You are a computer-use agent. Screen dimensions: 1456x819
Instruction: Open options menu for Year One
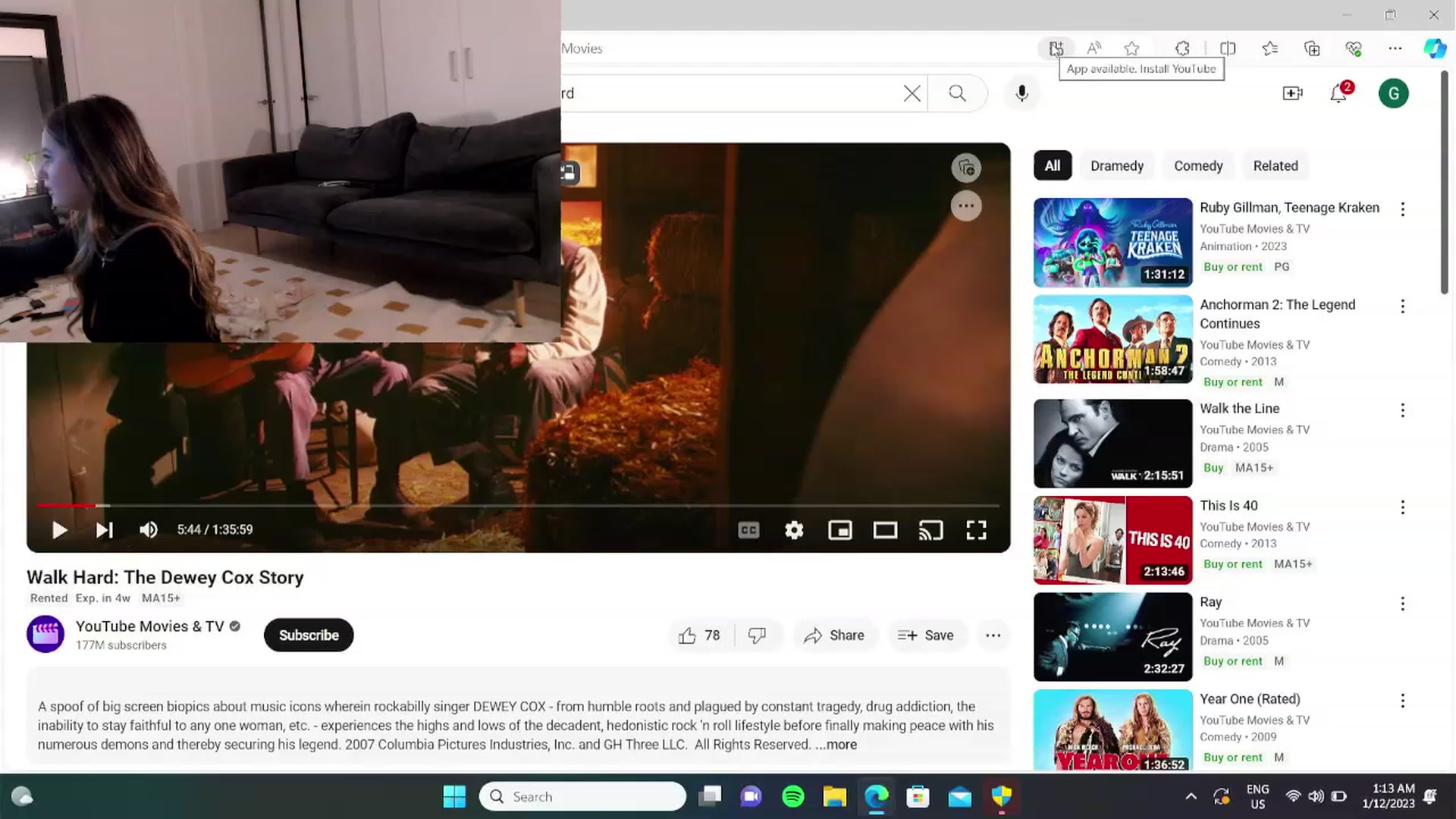pos(1402,701)
